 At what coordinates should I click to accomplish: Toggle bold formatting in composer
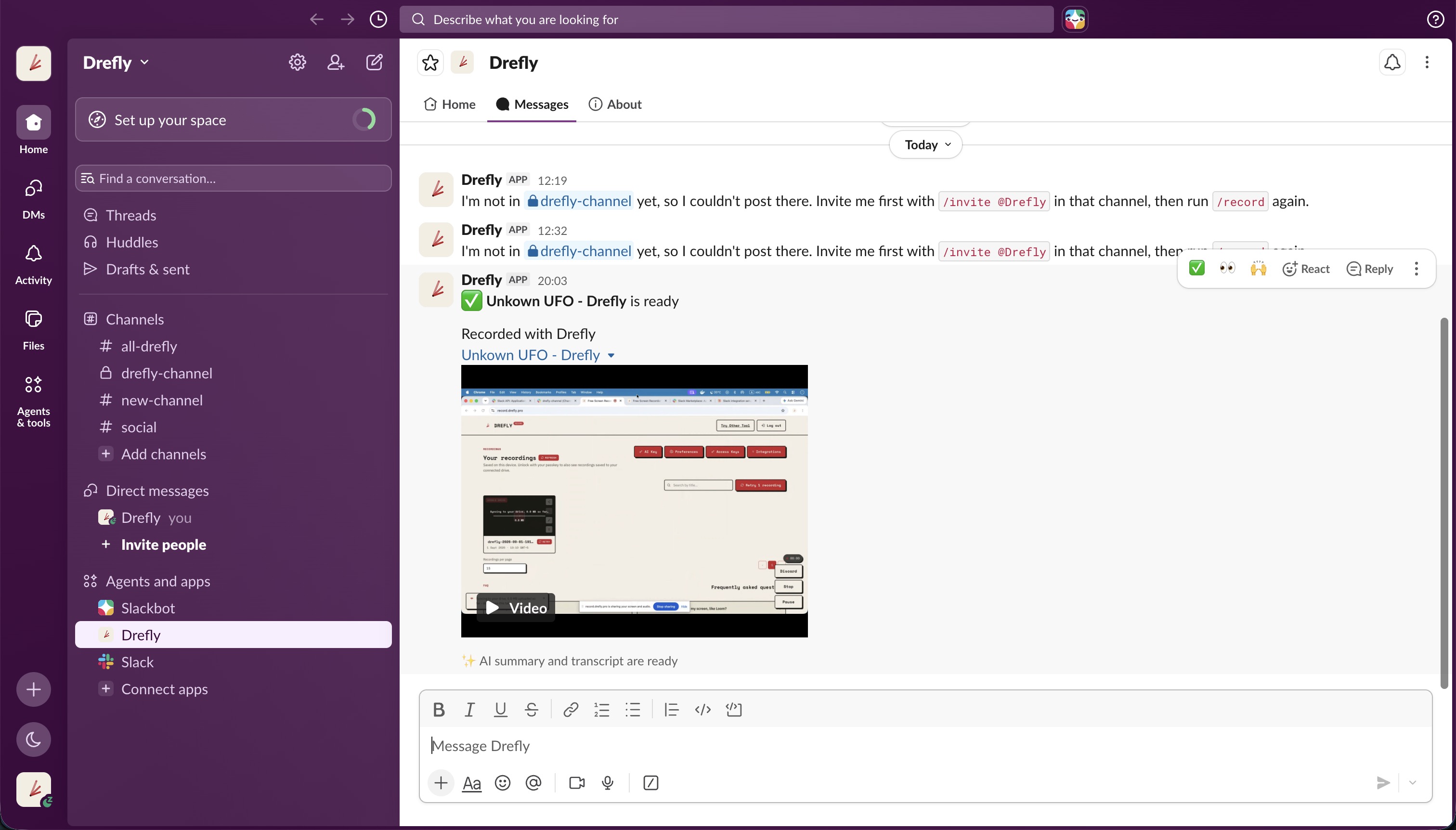tap(439, 710)
